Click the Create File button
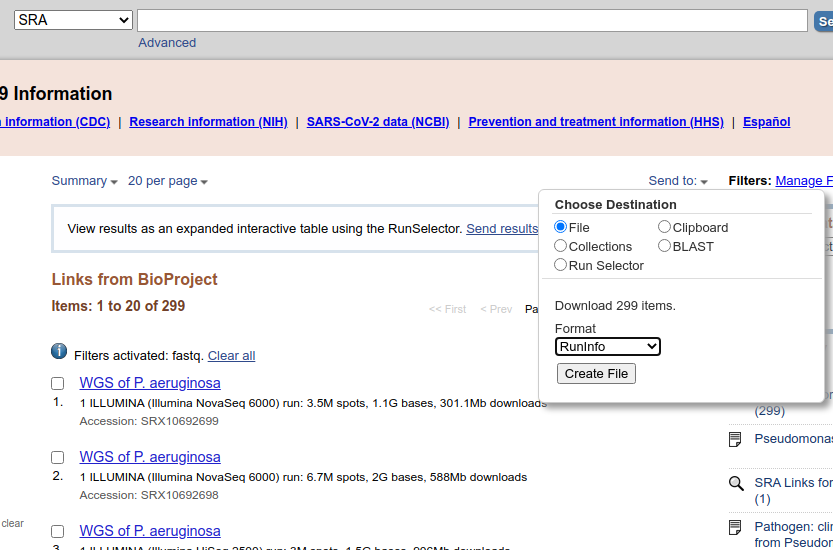Screen dimensions: 833x550 [596, 374]
